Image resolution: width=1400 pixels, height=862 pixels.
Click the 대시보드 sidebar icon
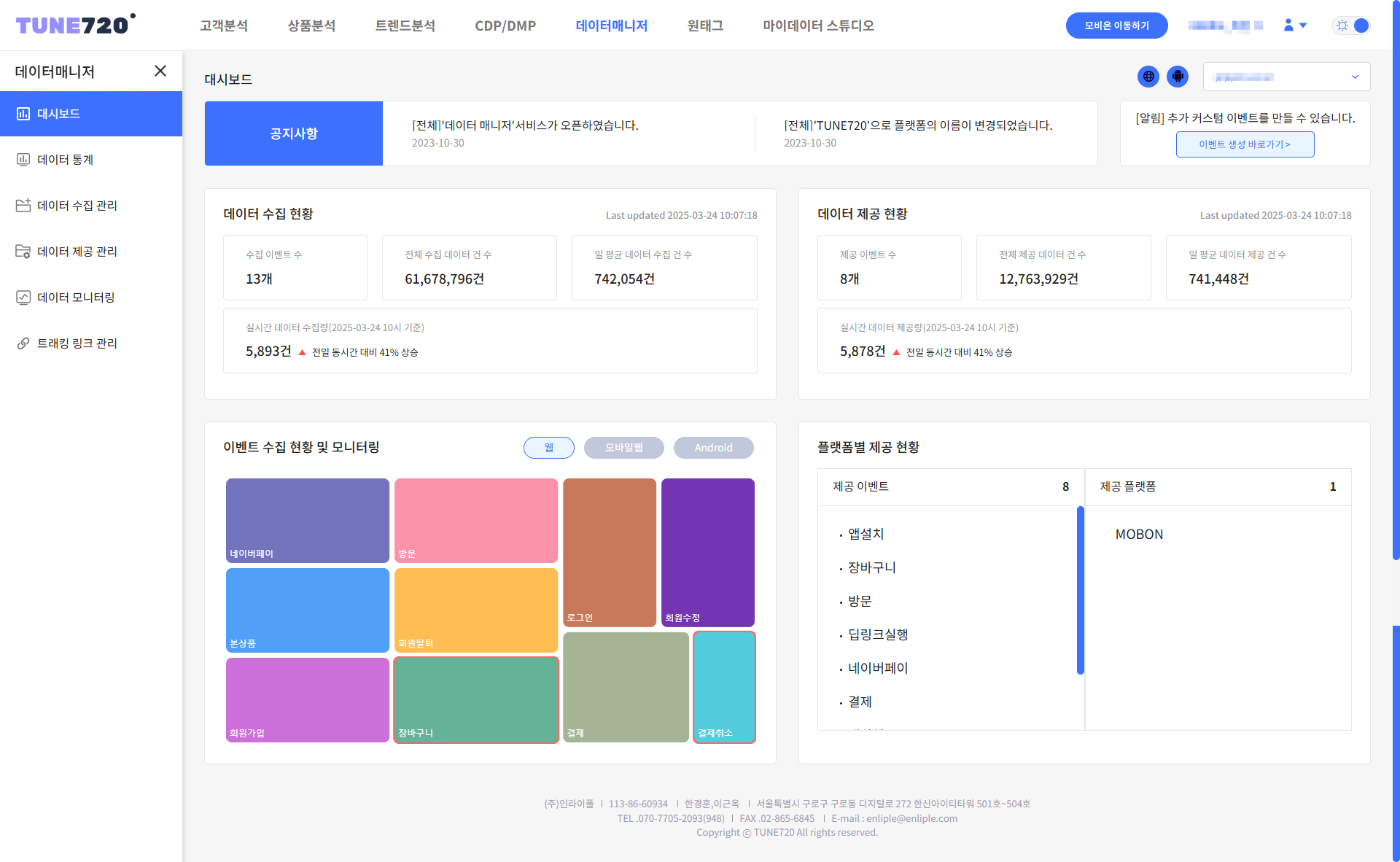point(23,114)
